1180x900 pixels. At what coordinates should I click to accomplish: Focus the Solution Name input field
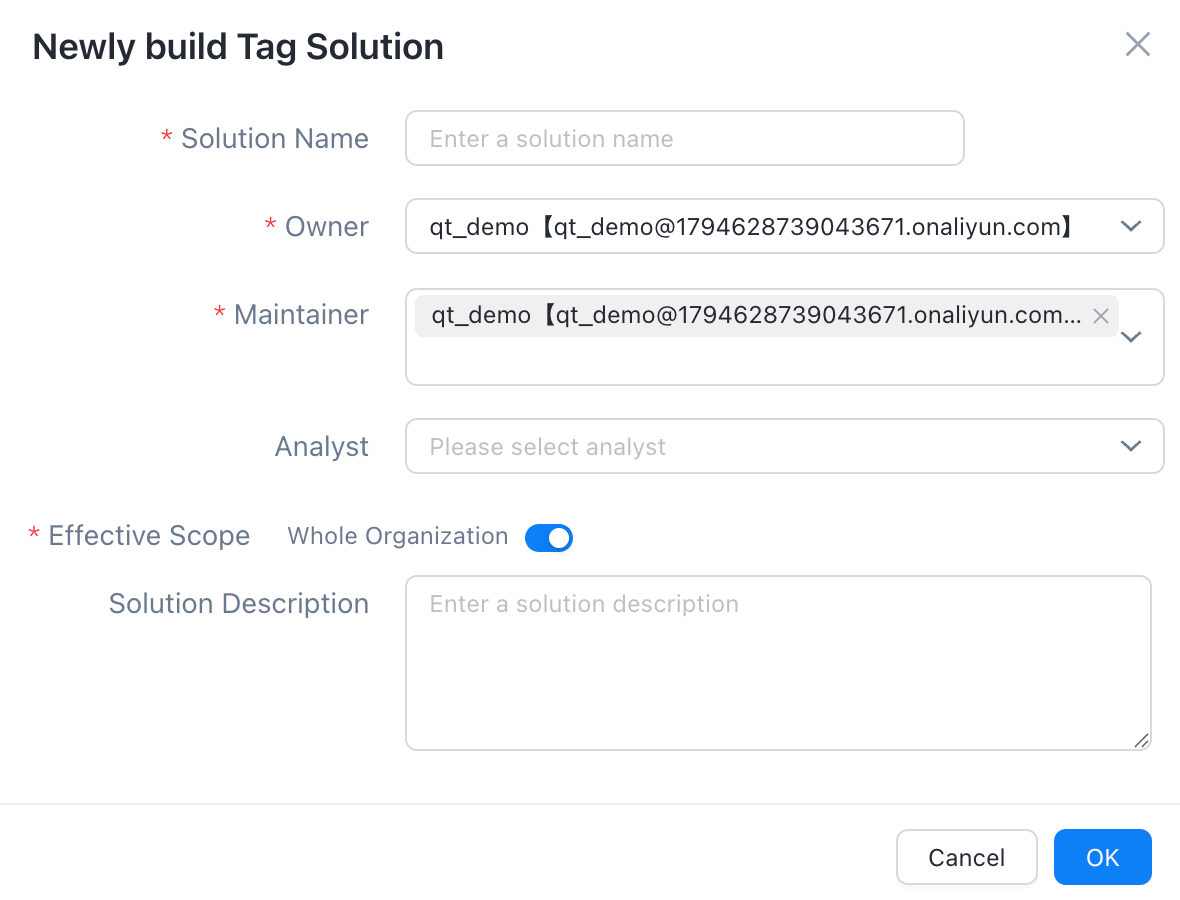(x=685, y=138)
